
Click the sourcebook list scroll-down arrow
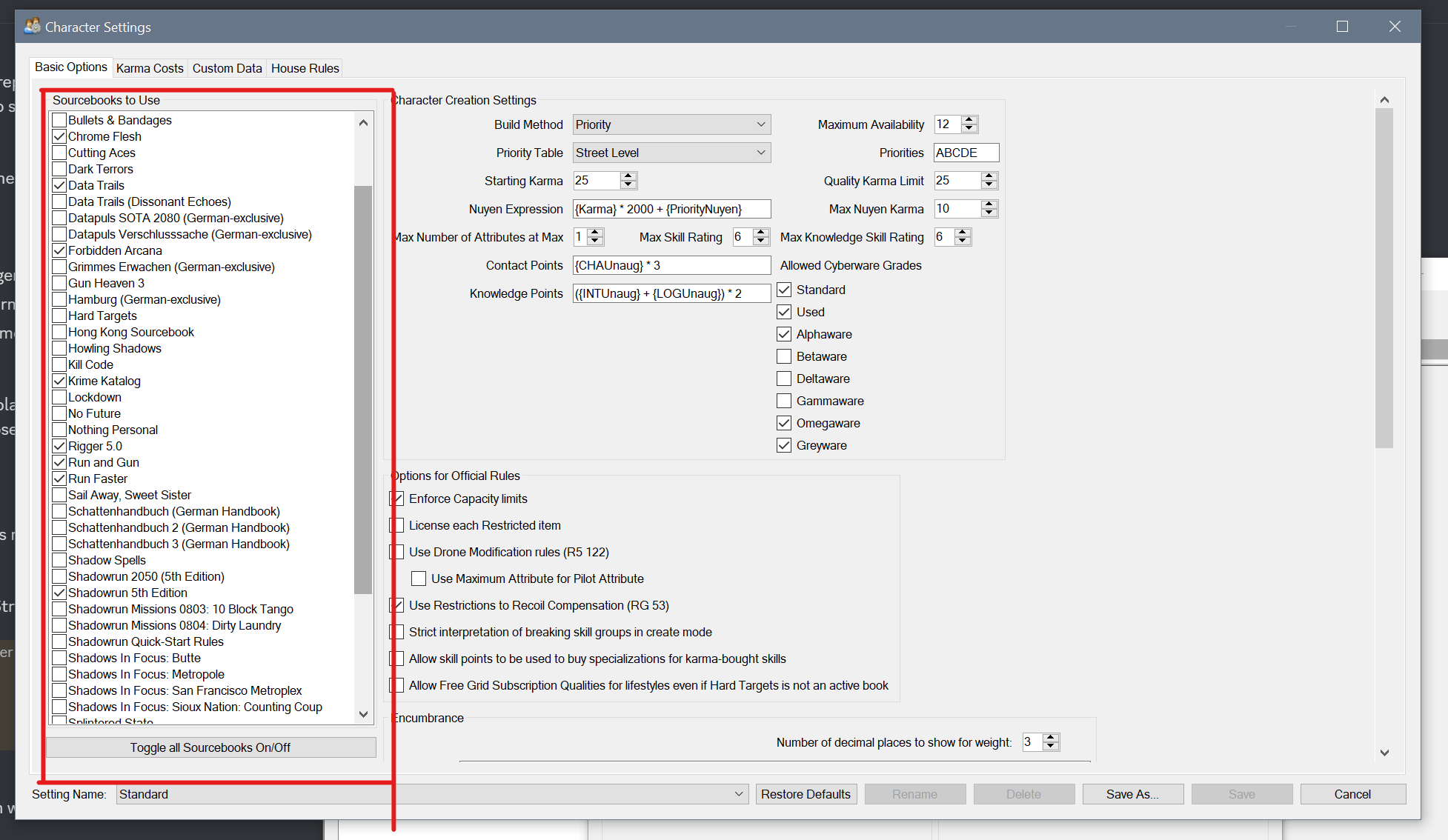pos(363,714)
